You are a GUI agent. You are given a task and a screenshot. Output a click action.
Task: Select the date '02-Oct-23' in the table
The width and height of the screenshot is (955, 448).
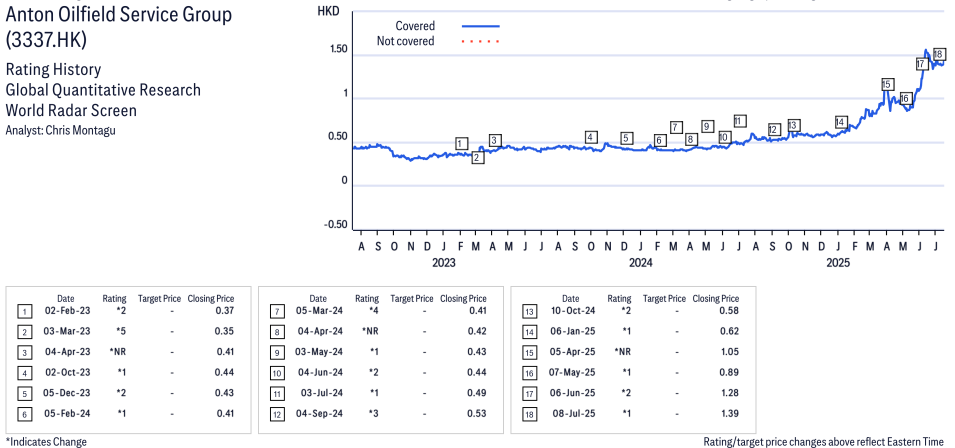click(x=68, y=373)
